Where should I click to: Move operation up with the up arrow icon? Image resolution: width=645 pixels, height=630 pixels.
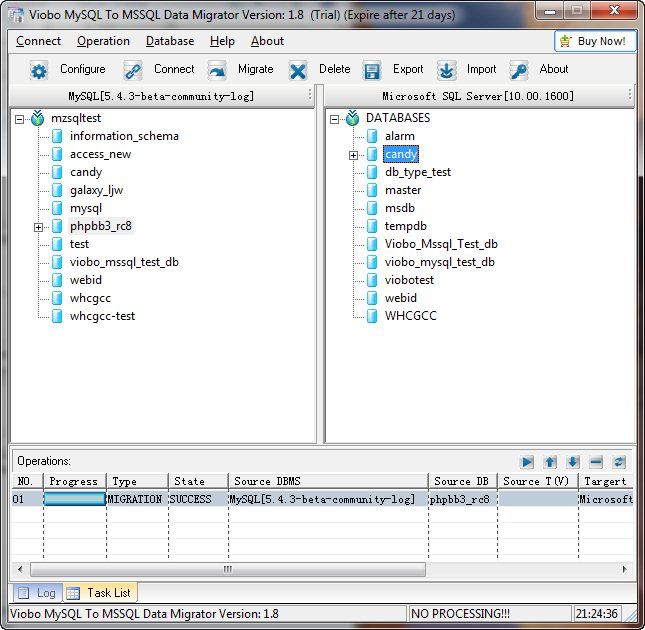click(550, 462)
